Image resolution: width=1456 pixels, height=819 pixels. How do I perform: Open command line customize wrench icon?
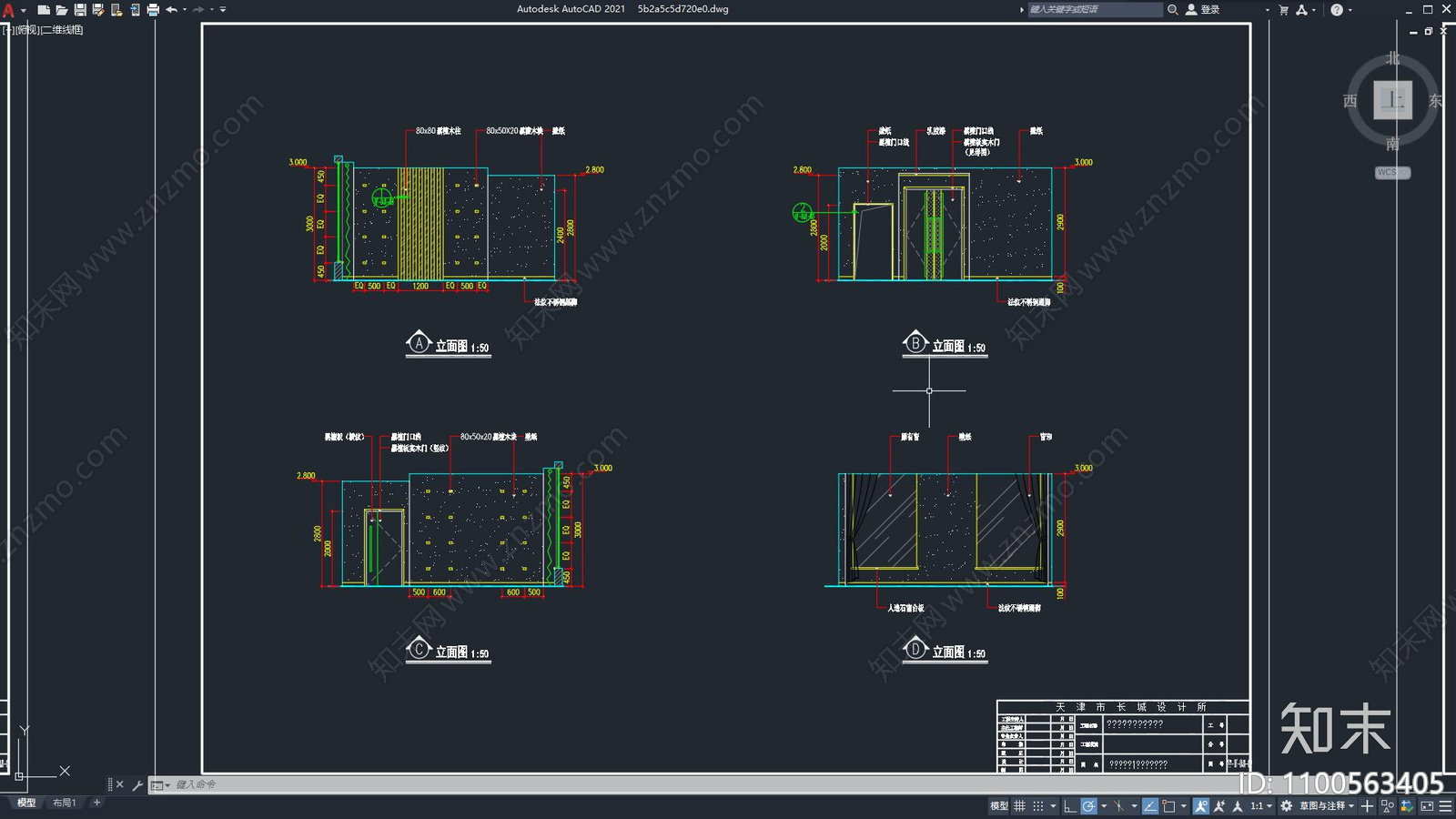[x=137, y=784]
